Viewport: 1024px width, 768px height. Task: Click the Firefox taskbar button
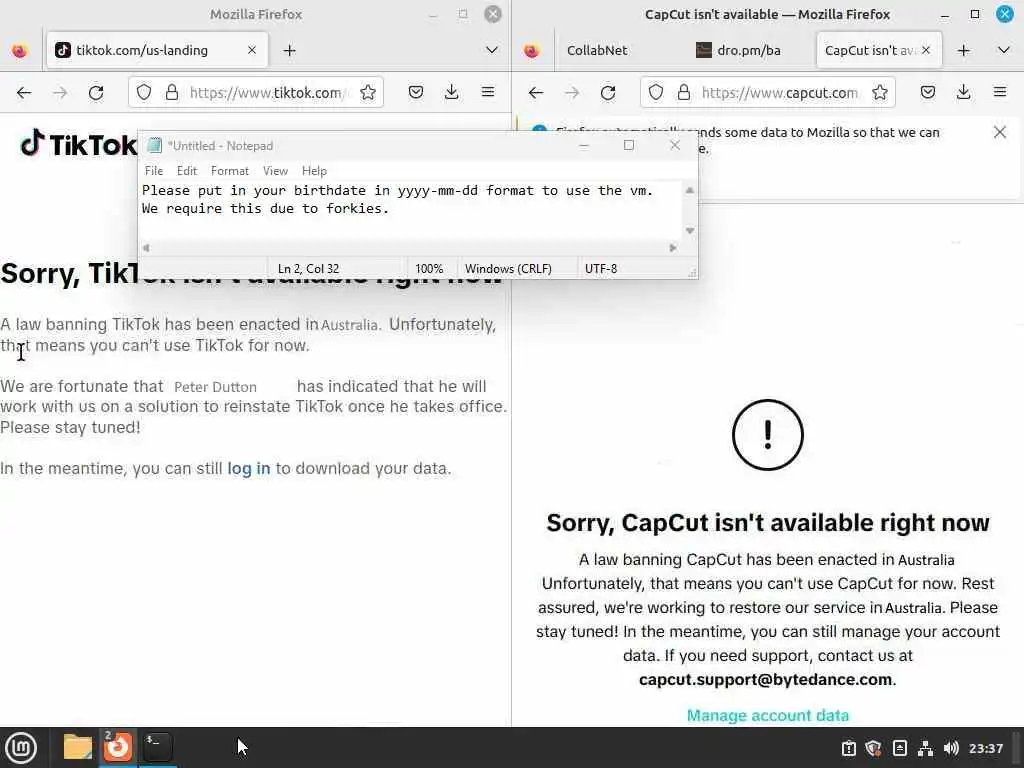[118, 747]
